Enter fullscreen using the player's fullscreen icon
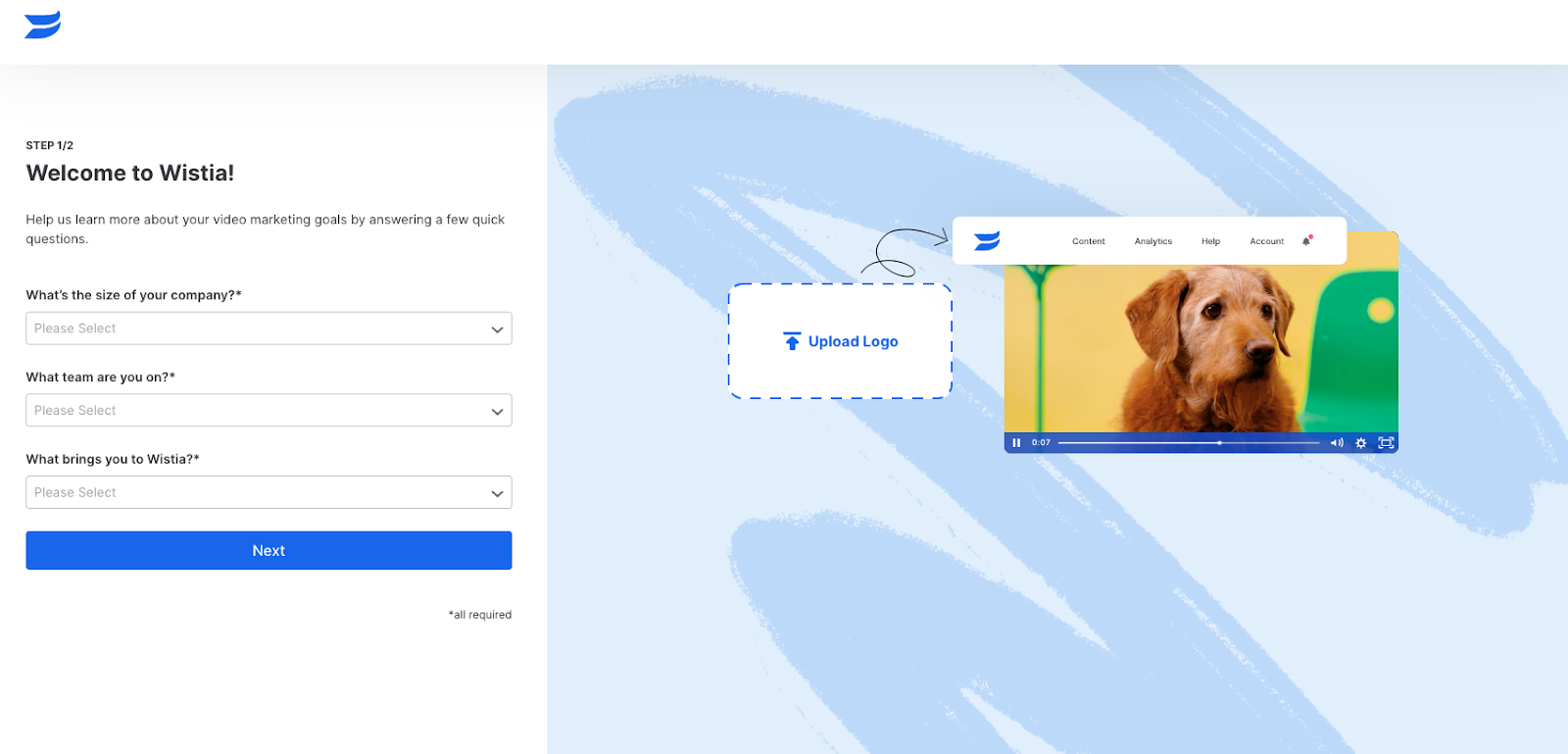 pyautogui.click(x=1386, y=443)
